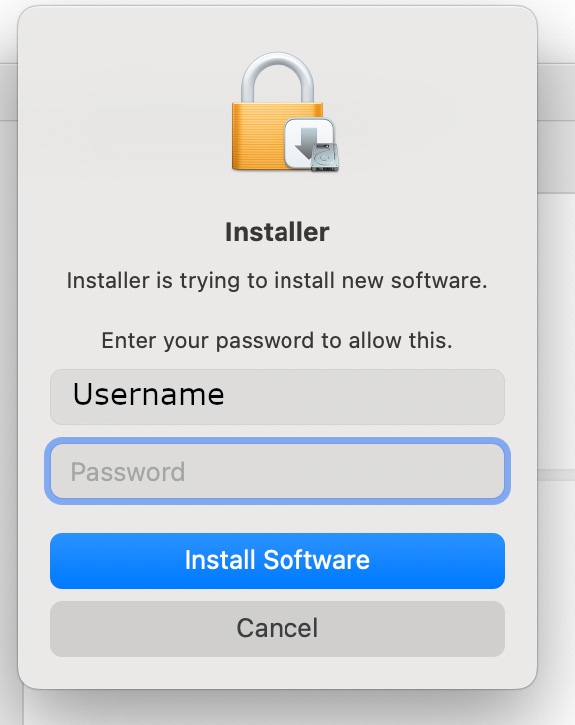Click the Installer package badge icon
This screenshot has width=575, height=725.
click(x=312, y=144)
